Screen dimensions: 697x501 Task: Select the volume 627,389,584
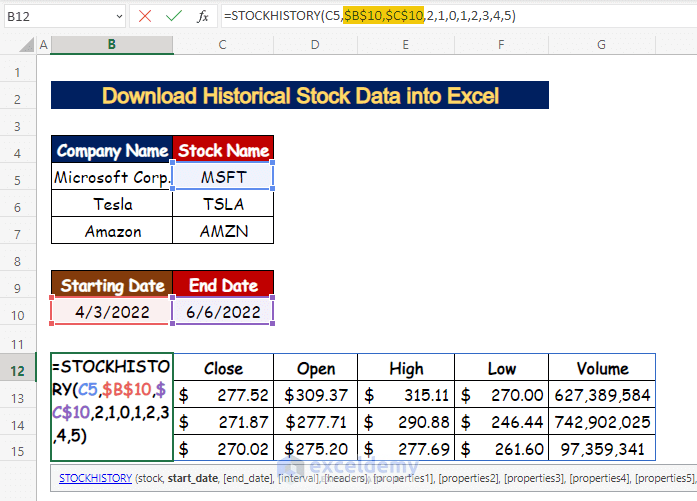coord(602,395)
